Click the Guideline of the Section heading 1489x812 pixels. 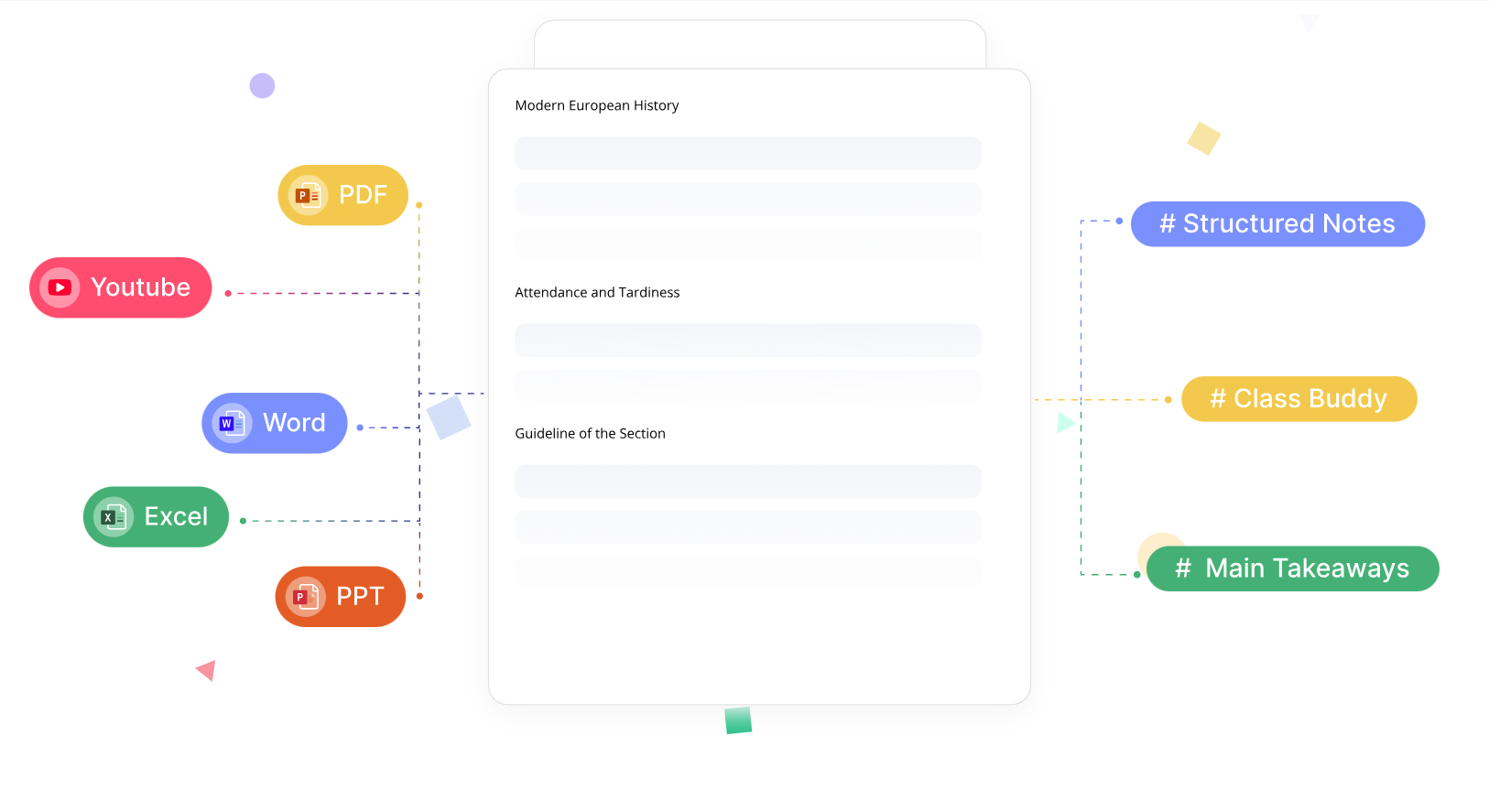590,433
